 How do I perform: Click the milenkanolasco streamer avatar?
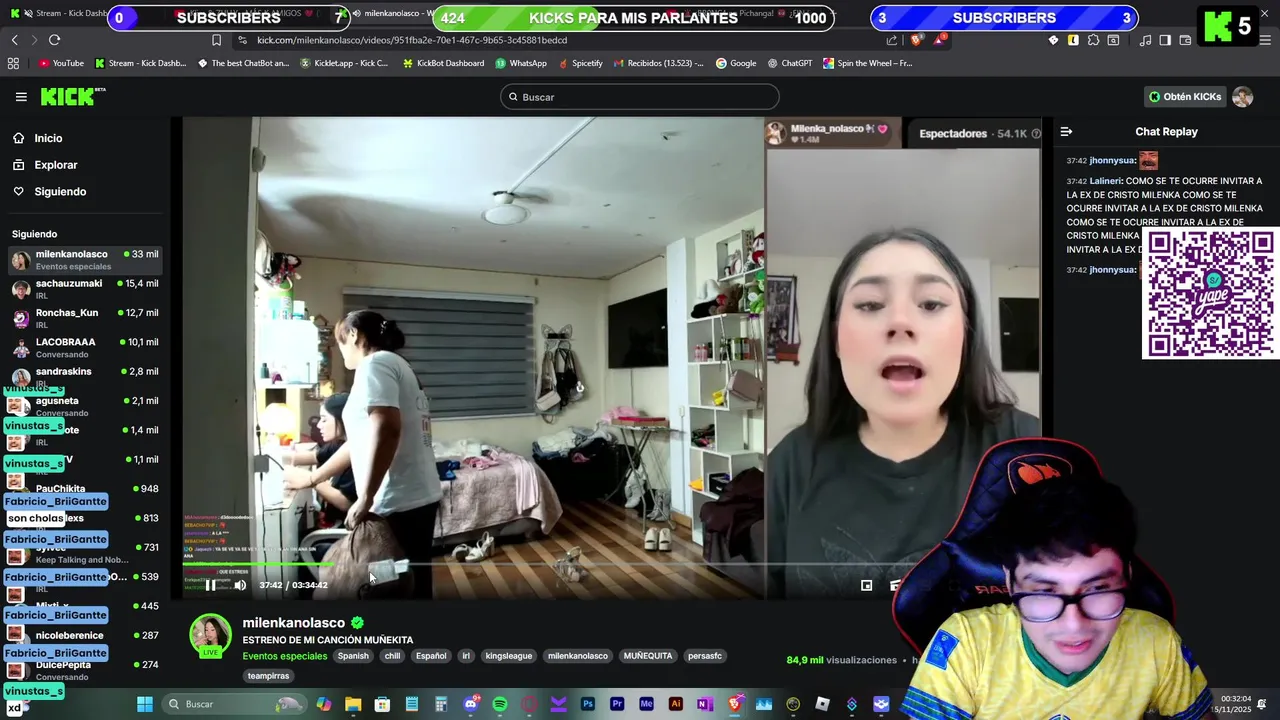click(x=211, y=636)
